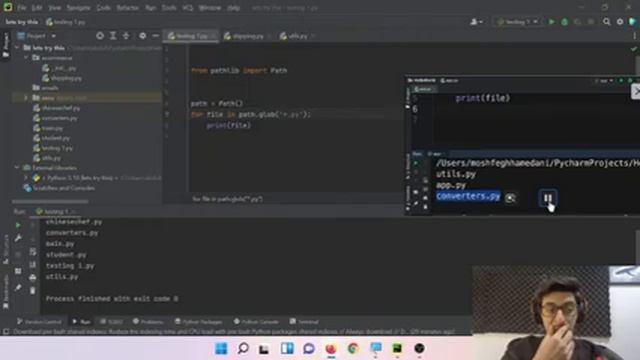The width and height of the screenshot is (640, 360).
Task: Switch to the utils.py editor tab
Action: [x=297, y=36]
